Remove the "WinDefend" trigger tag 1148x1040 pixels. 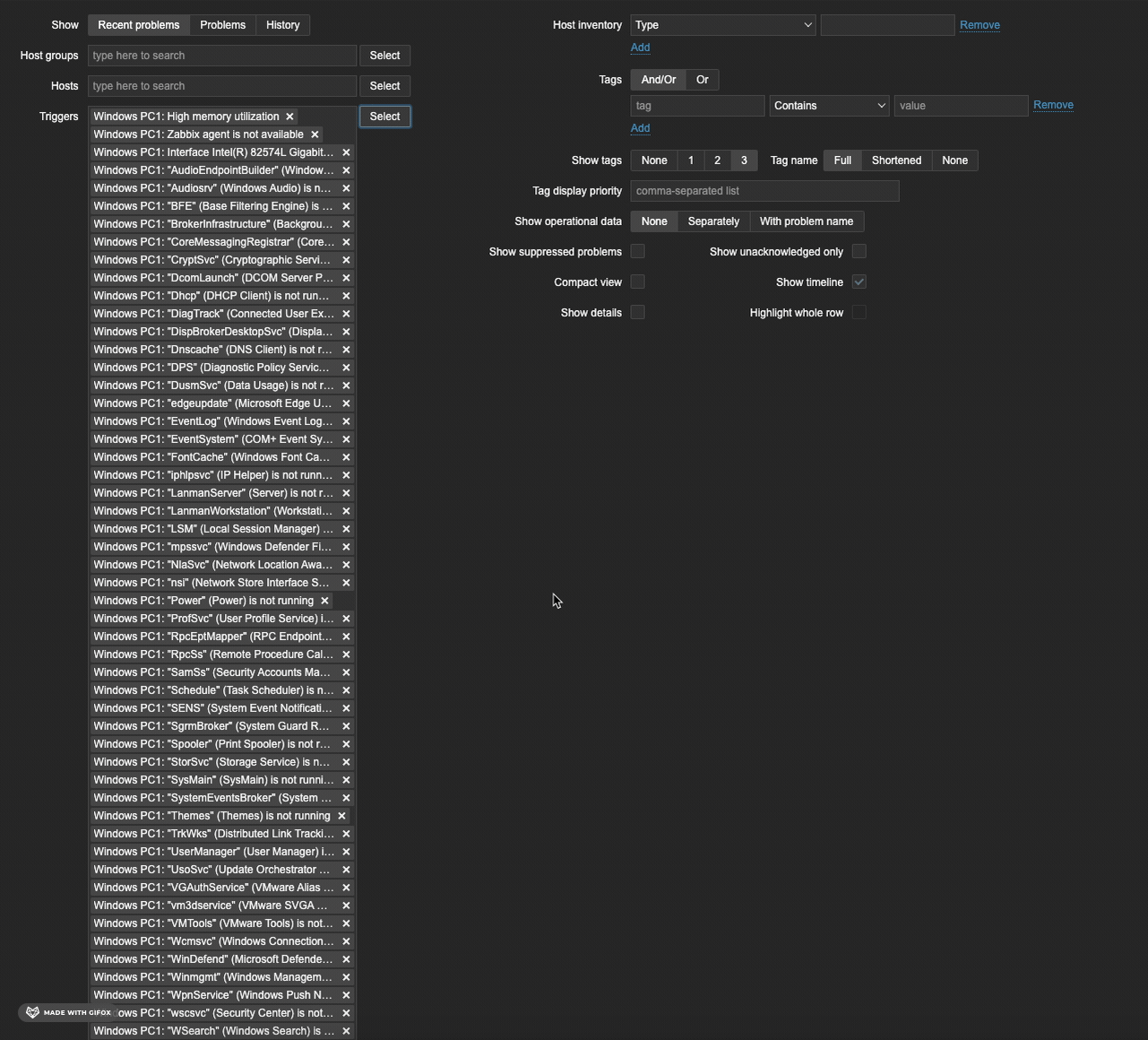[346, 959]
